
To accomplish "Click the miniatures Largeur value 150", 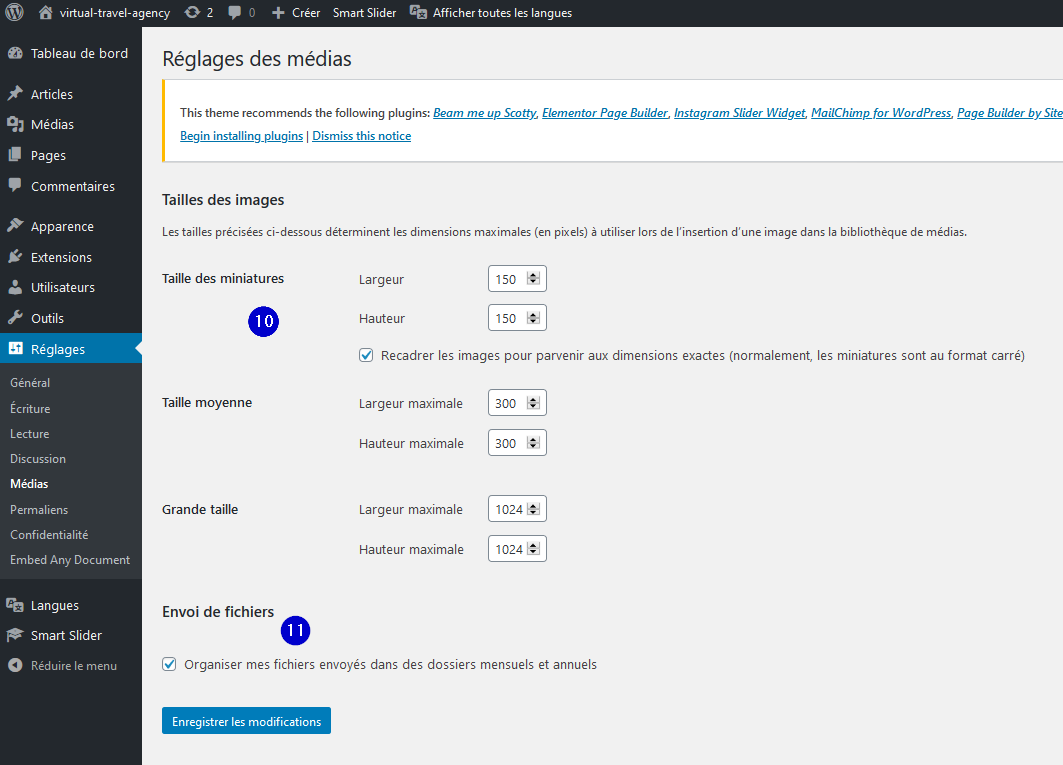I will click(x=506, y=279).
